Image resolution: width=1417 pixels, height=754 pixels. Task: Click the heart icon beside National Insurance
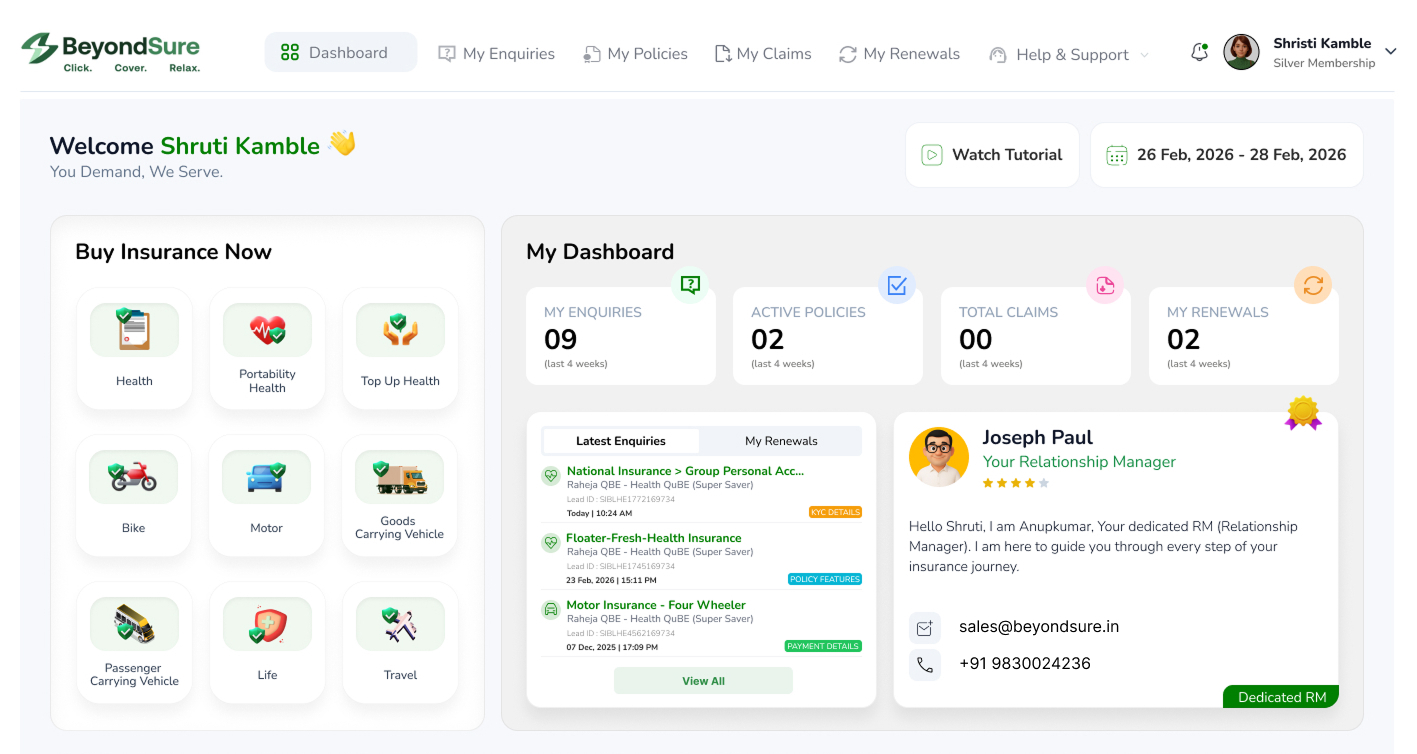pos(550,476)
